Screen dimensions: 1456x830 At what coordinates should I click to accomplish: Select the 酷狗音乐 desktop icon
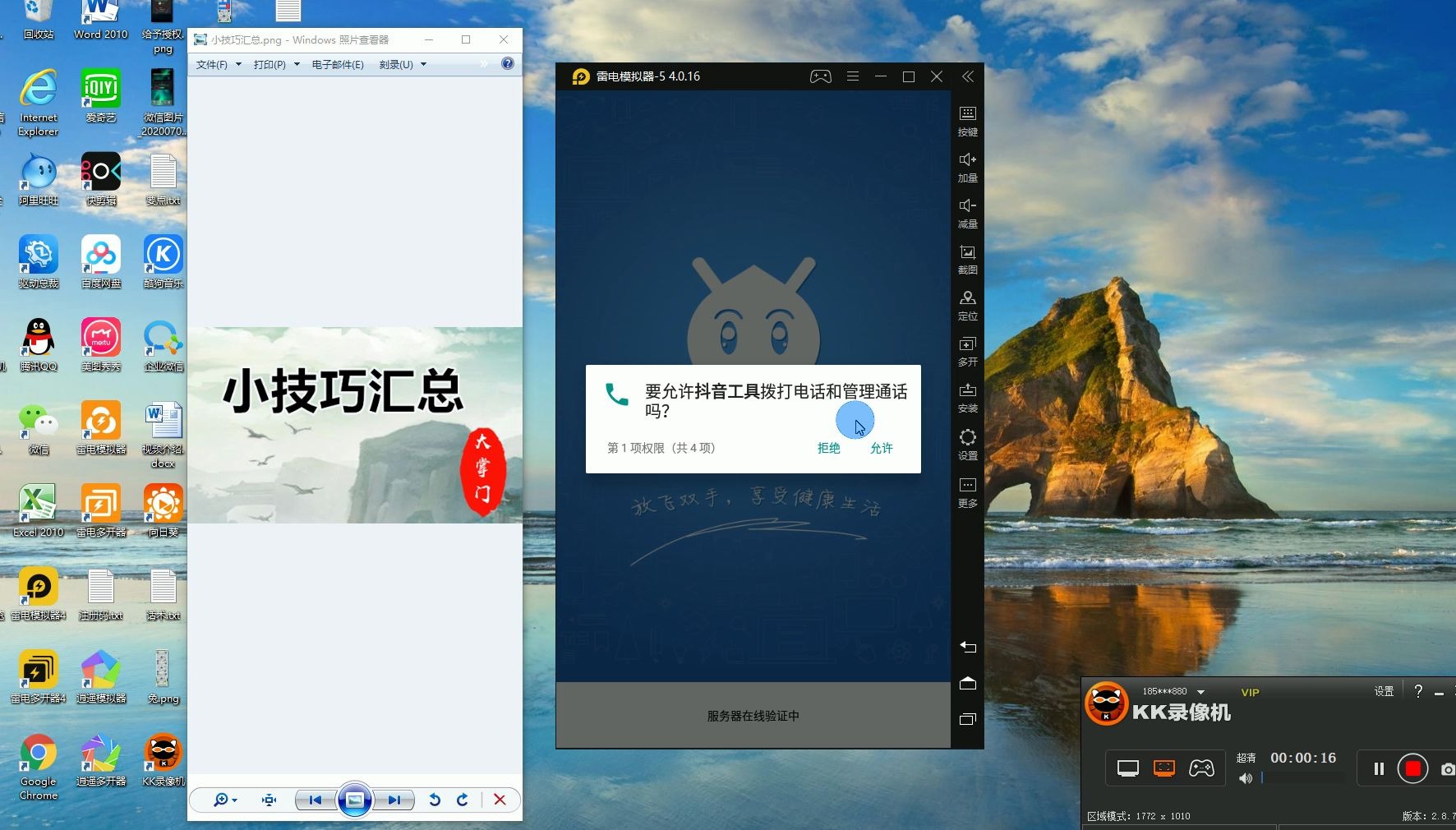(164, 262)
